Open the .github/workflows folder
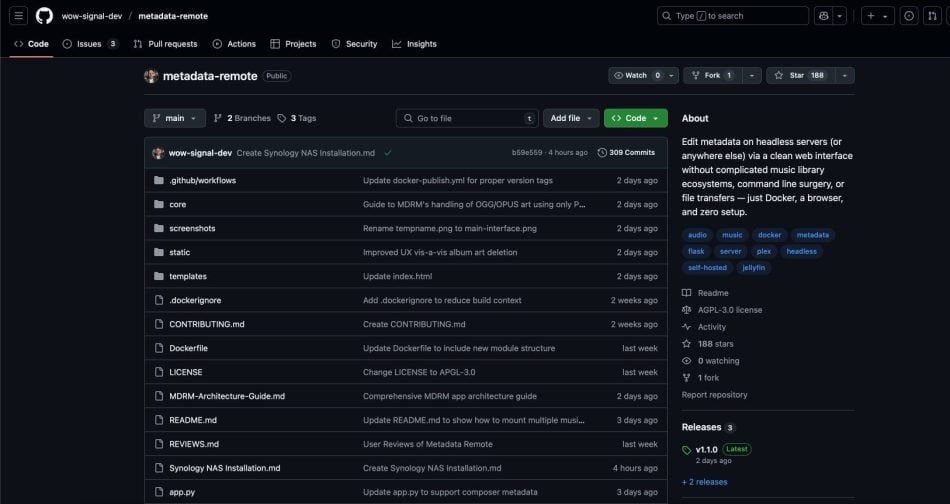Image resolution: width=950 pixels, height=504 pixels. click(202, 181)
